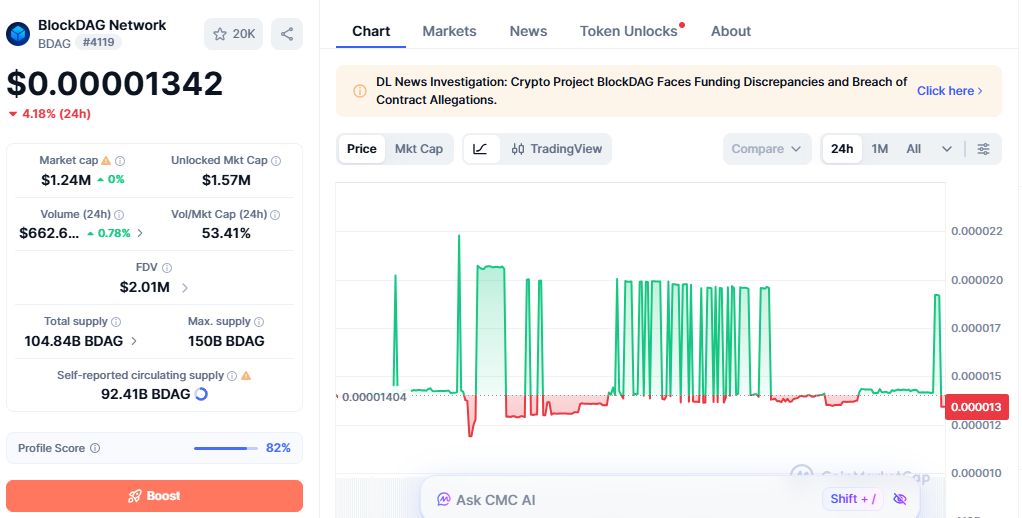Open the Profile Score info icon
This screenshot has width=1022, height=518.
click(95, 448)
